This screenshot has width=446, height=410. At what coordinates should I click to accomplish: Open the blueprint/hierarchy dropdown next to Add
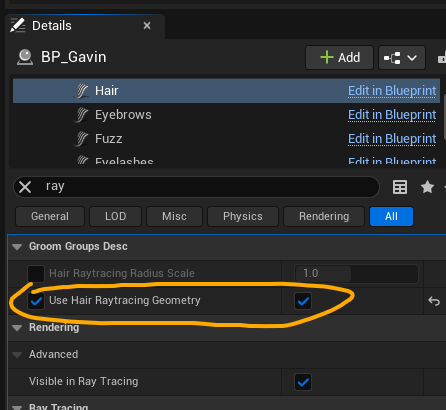(x=402, y=58)
